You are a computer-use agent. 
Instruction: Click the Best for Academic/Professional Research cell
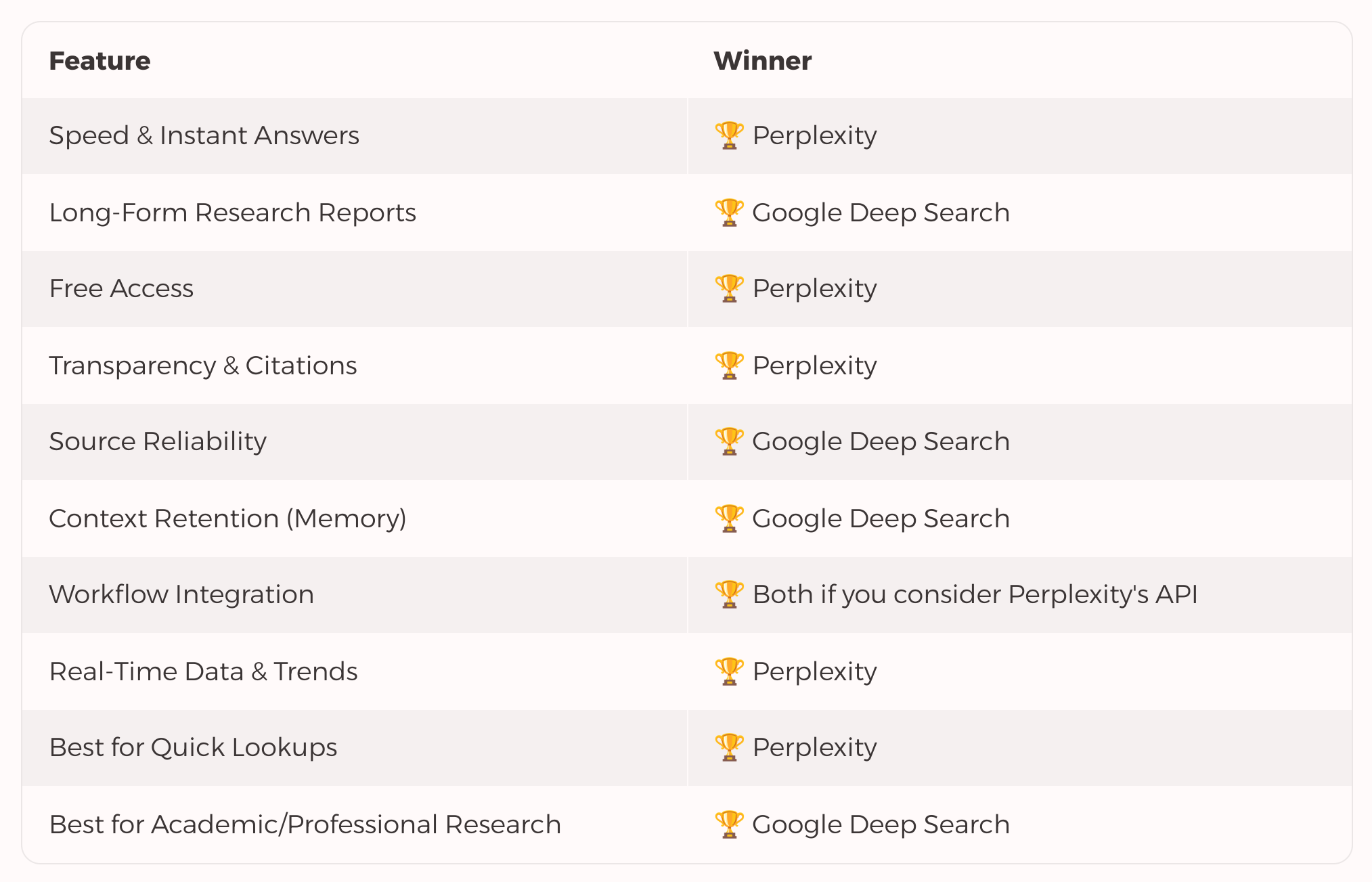coord(355,824)
